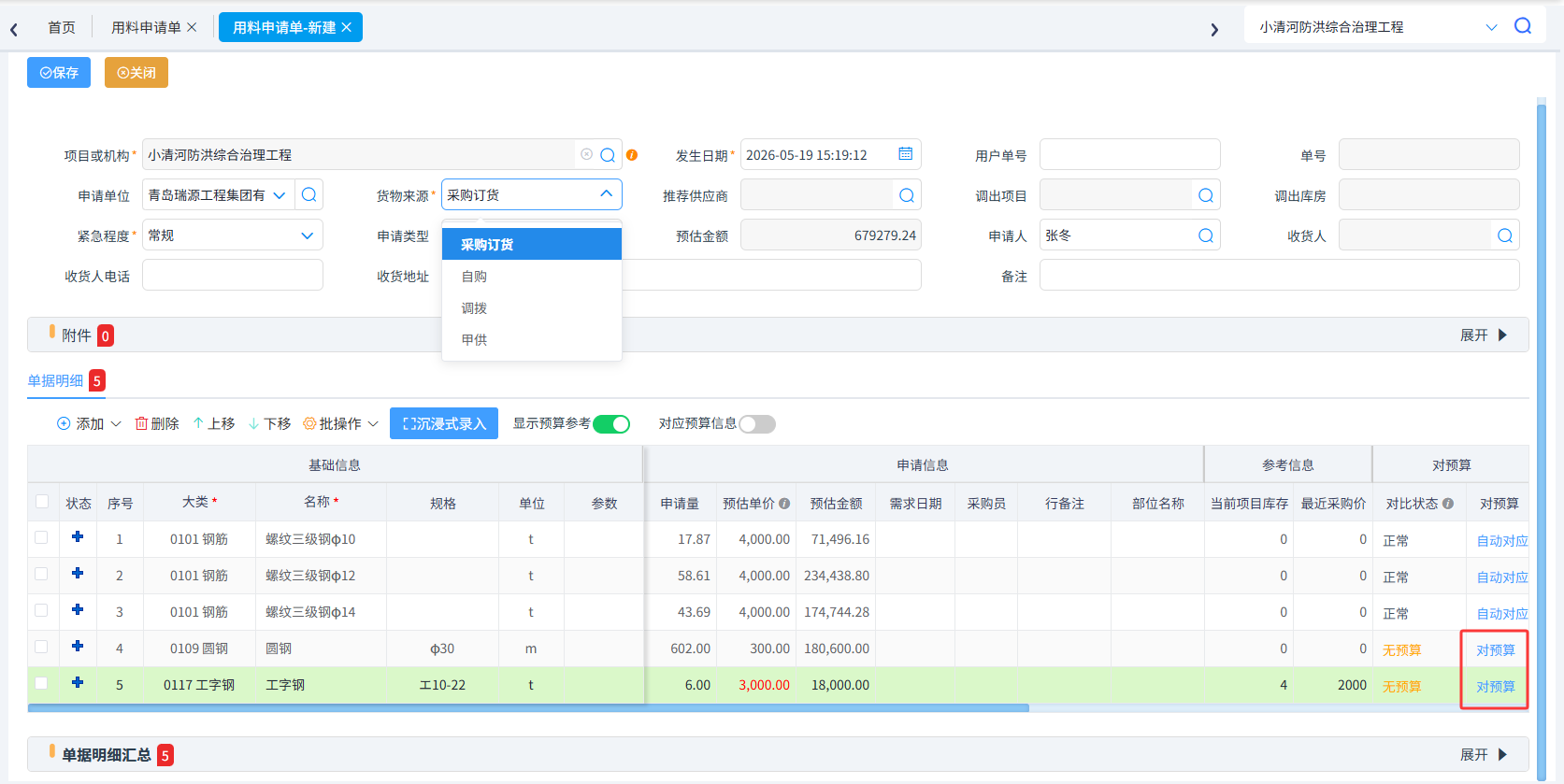Screen dimensions: 1564x784
Task: Open the 申请单位 dropdown arrow
Action: [280, 195]
